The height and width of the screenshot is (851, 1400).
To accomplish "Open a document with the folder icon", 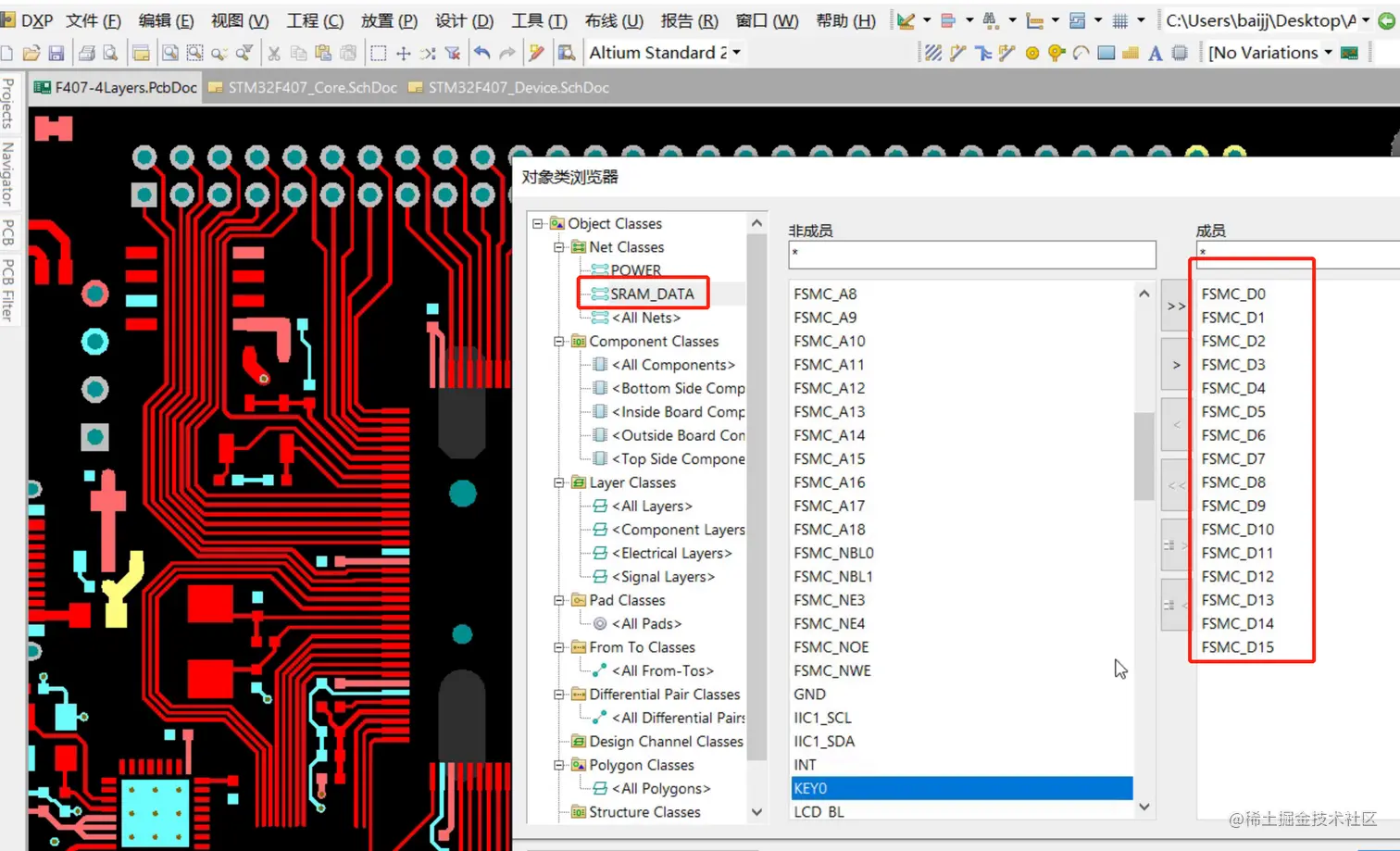I will pos(31,54).
